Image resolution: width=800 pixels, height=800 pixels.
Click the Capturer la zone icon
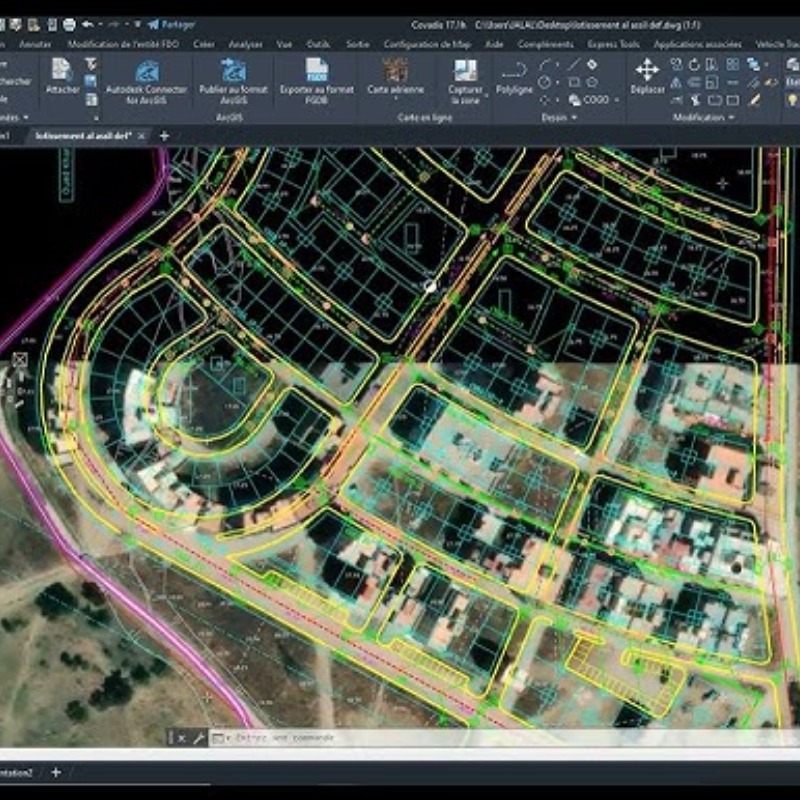pos(466,72)
